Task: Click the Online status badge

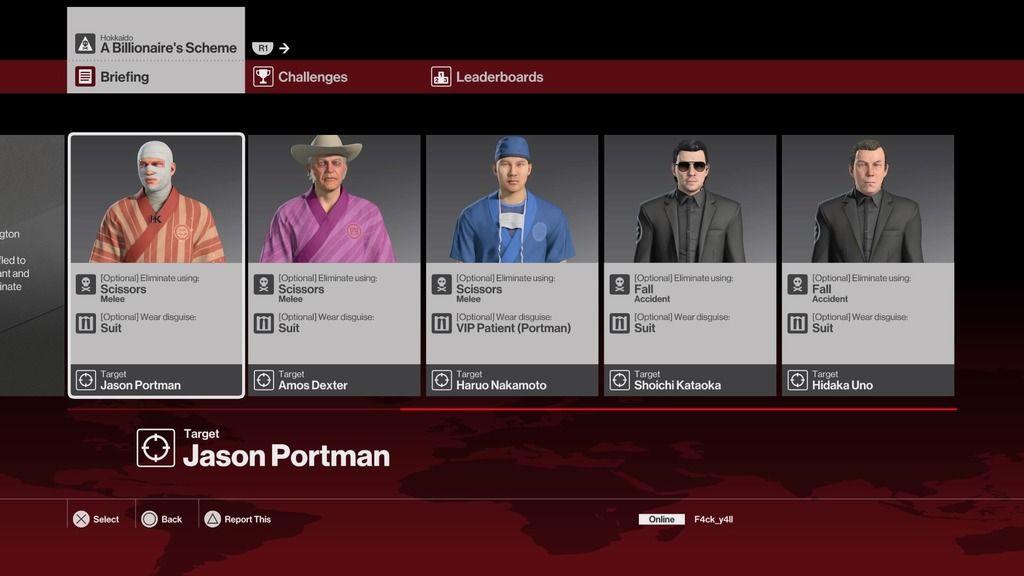Action: [x=662, y=519]
